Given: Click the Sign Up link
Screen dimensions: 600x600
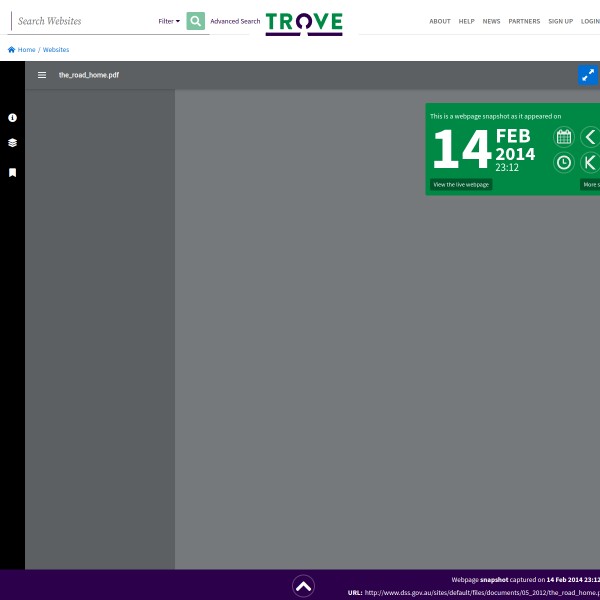Looking at the screenshot, I should point(560,21).
